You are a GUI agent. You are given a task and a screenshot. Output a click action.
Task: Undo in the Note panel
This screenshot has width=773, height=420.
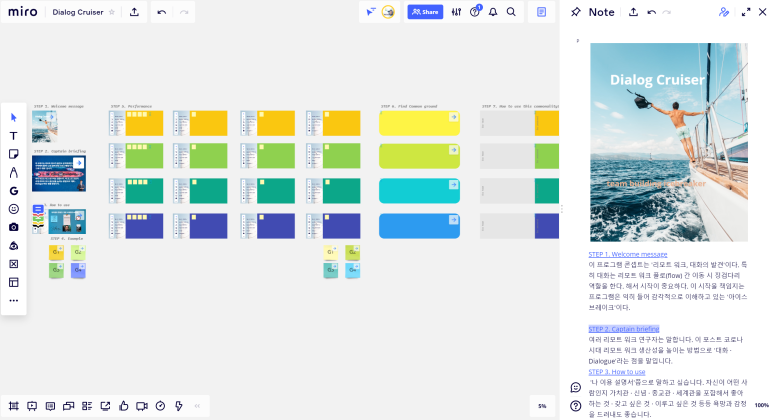tap(652, 12)
